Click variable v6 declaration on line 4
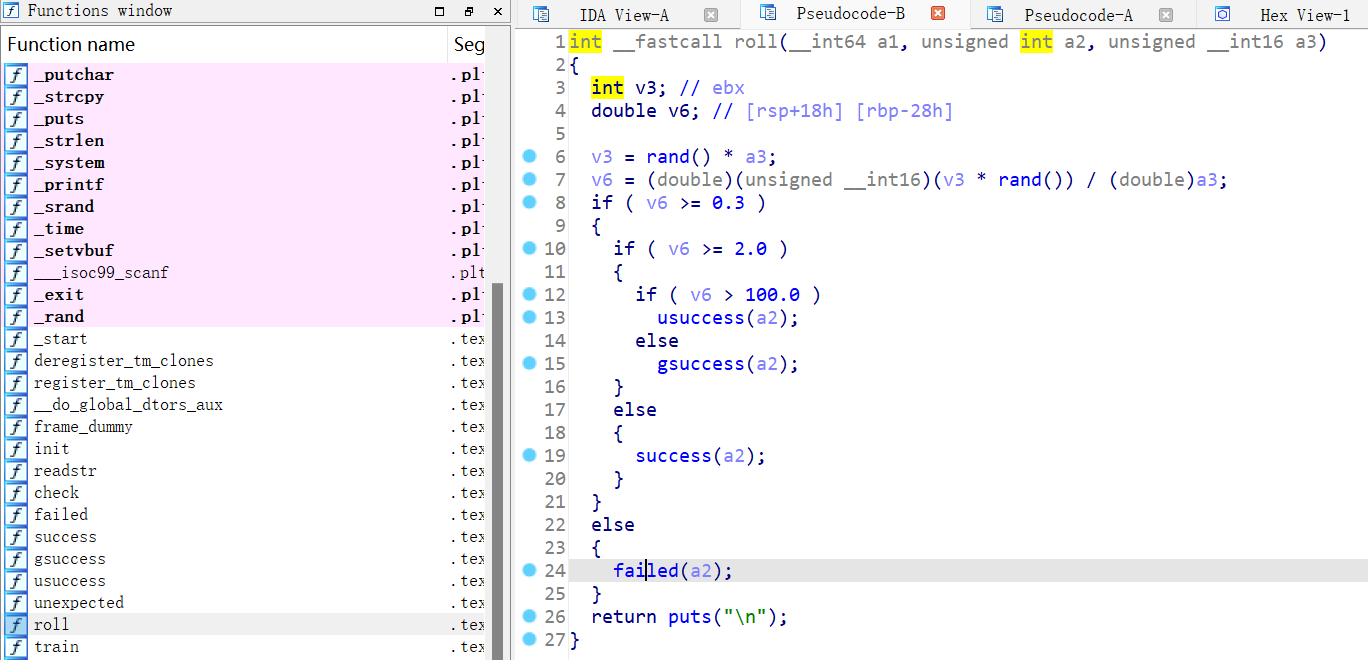The width and height of the screenshot is (1368, 660). click(x=679, y=111)
